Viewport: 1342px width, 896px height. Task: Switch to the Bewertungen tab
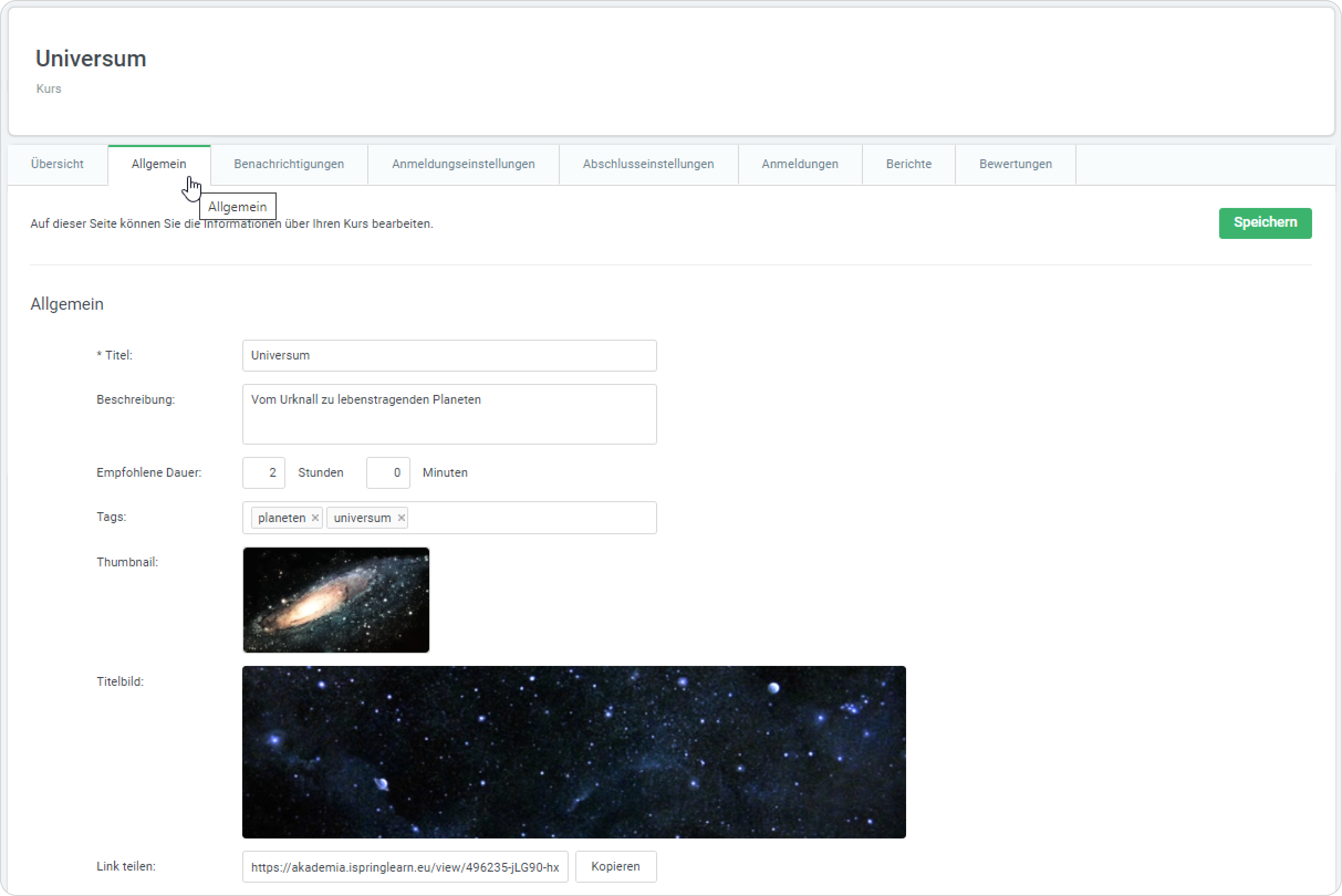(1015, 164)
